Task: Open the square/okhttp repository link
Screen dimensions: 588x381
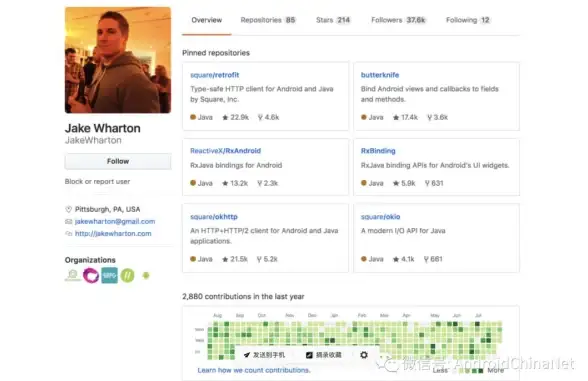Action: [214, 217]
